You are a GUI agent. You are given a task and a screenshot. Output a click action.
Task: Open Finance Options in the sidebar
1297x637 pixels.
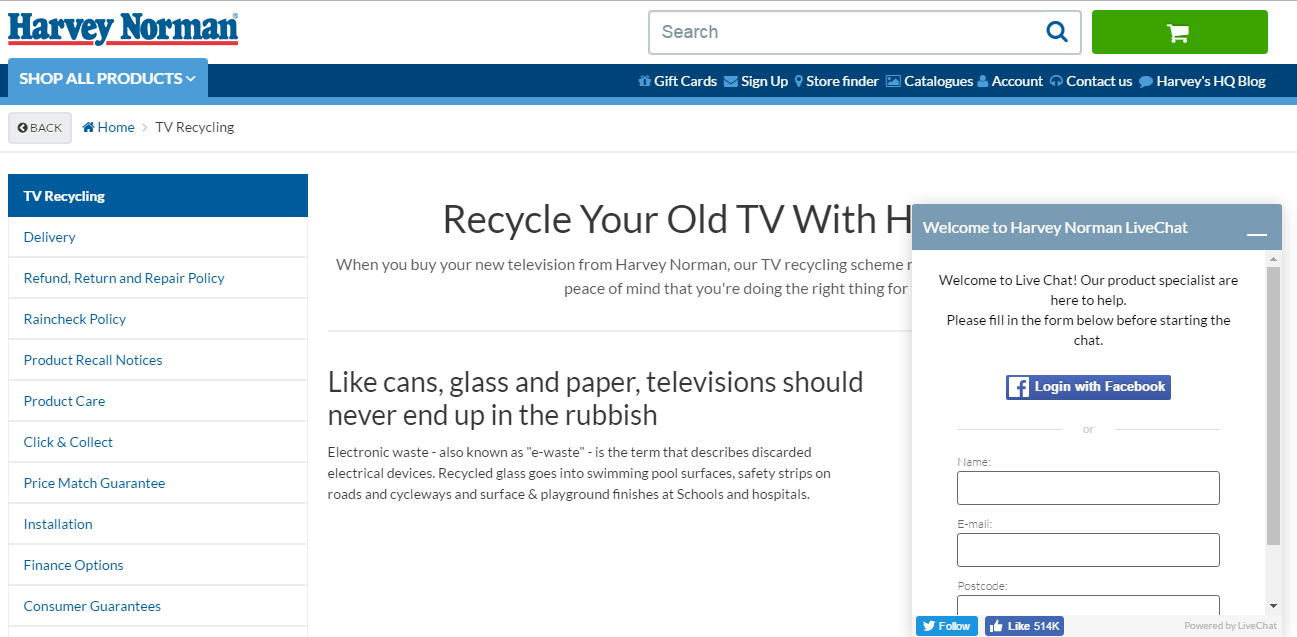158,565
